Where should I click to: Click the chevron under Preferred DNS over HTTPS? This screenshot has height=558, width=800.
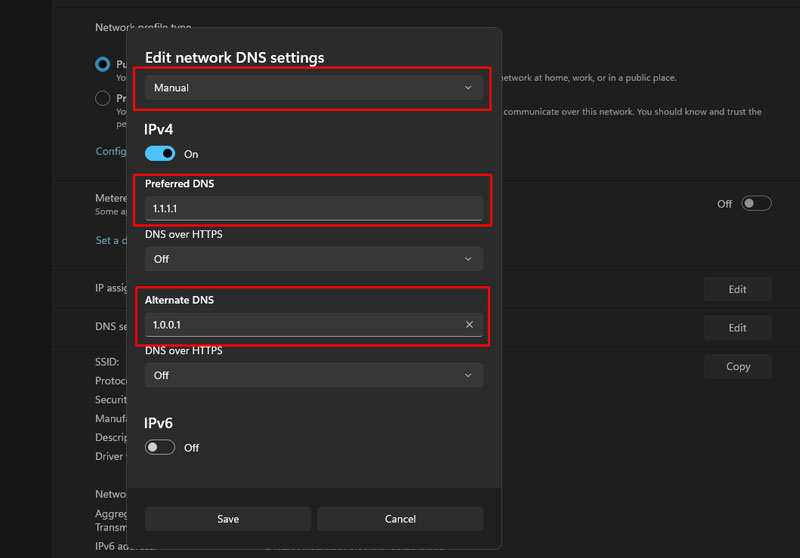coord(468,259)
